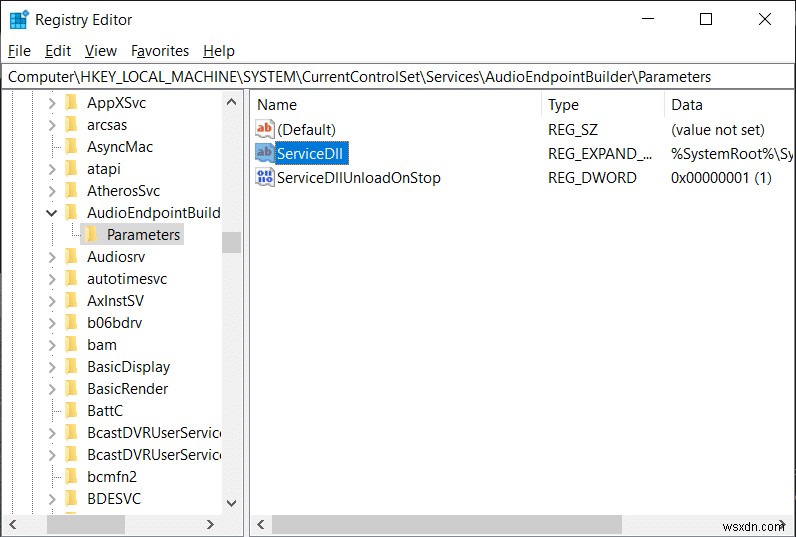Screen dimensions: 796x537
Task: Open the File menu
Action: click(x=19, y=51)
